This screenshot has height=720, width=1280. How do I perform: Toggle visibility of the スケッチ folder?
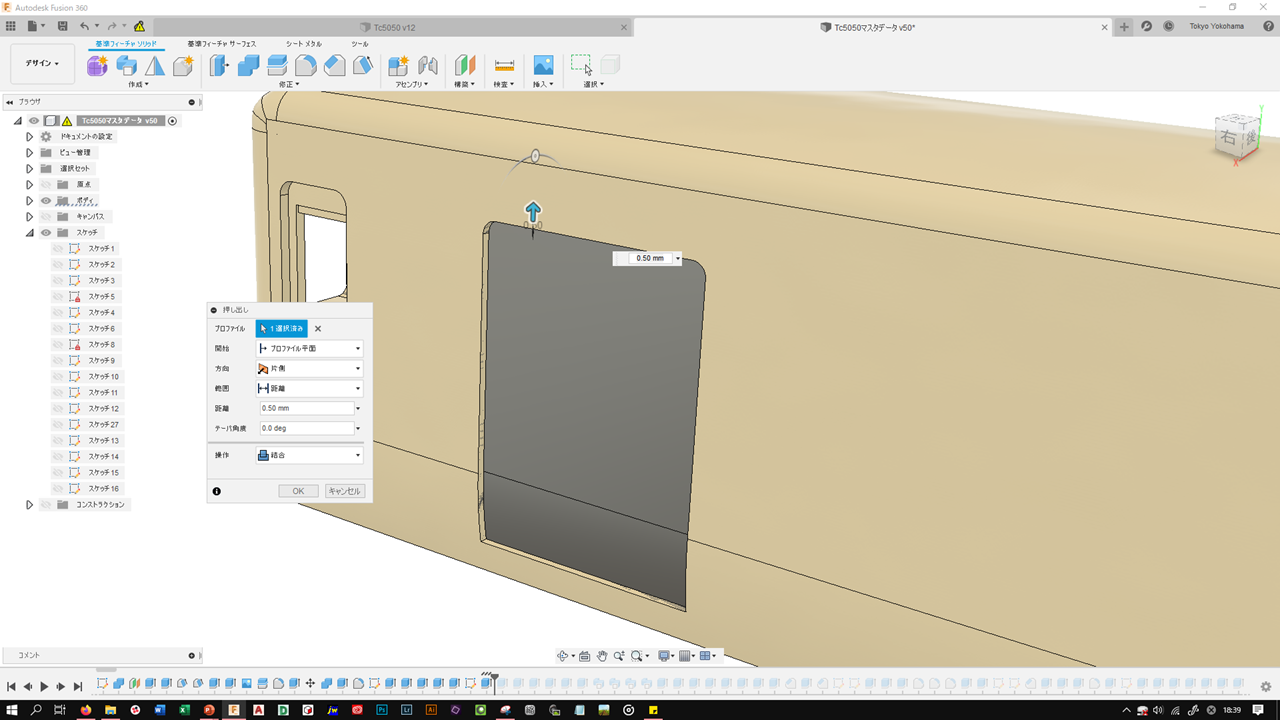click(x=46, y=232)
